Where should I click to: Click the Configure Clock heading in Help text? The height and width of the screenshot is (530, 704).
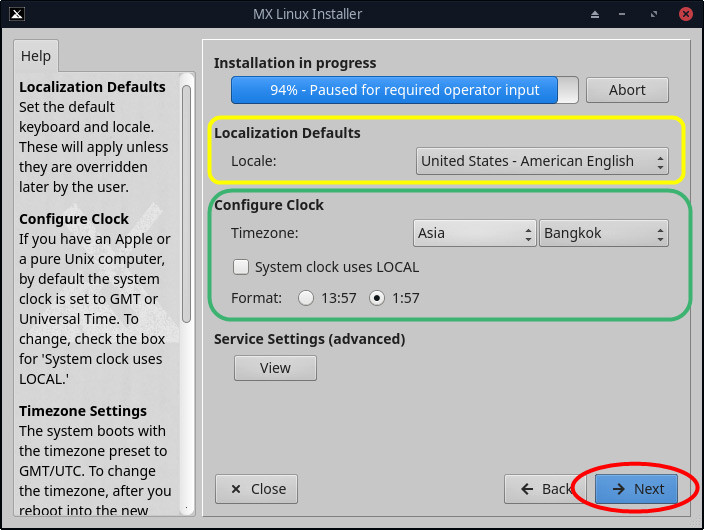74,219
